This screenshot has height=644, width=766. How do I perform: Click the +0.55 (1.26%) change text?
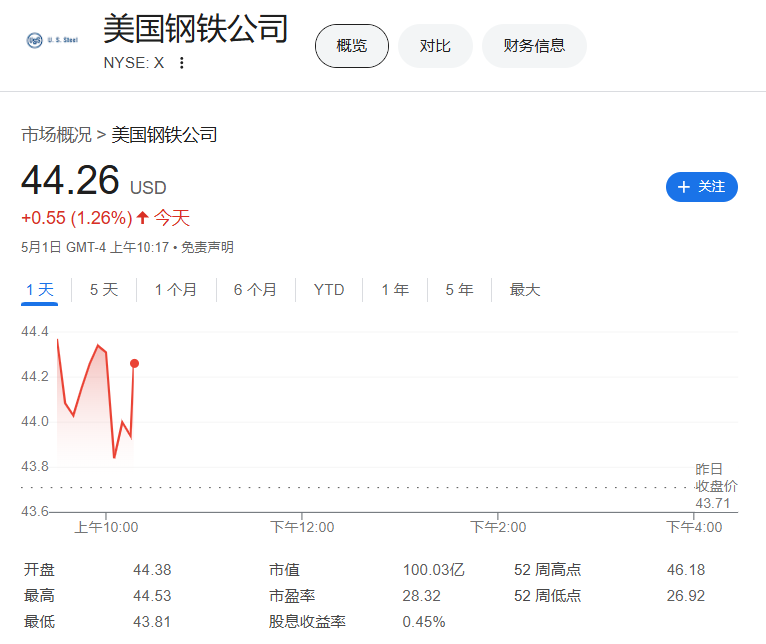77,218
